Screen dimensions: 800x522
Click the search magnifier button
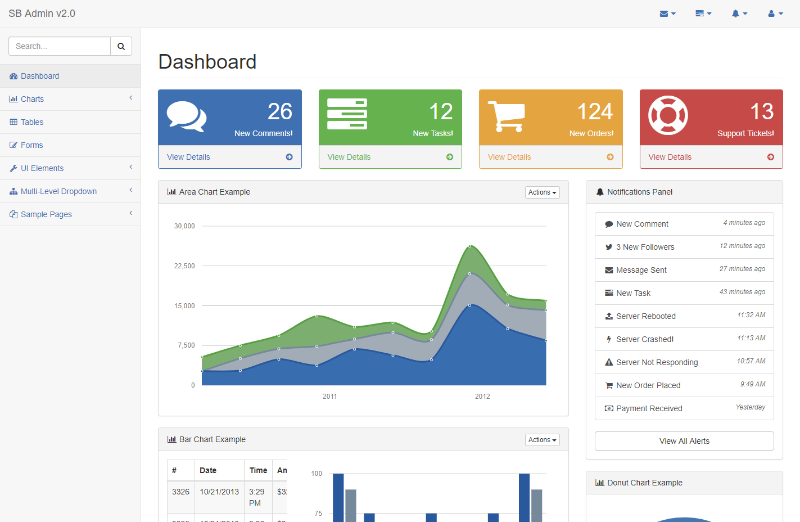coord(121,46)
